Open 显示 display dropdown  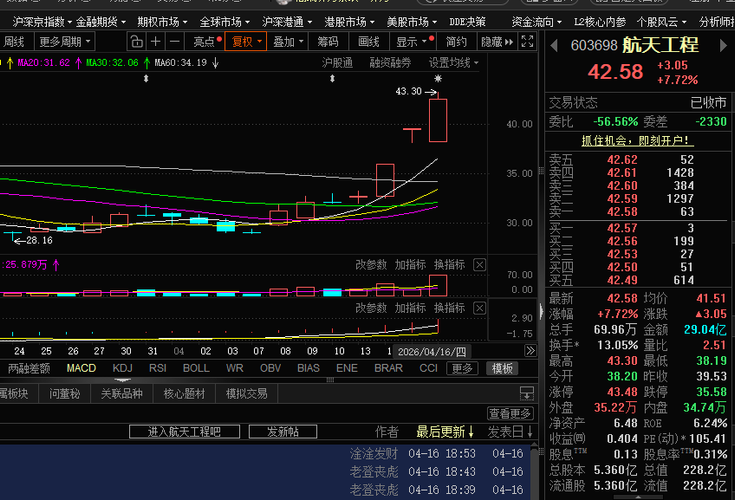click(x=412, y=42)
